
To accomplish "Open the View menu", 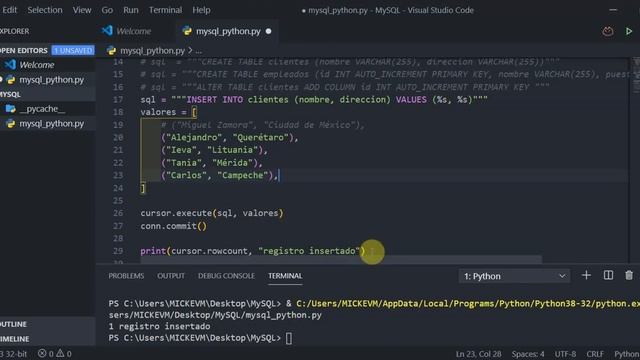I will tap(82, 10).
